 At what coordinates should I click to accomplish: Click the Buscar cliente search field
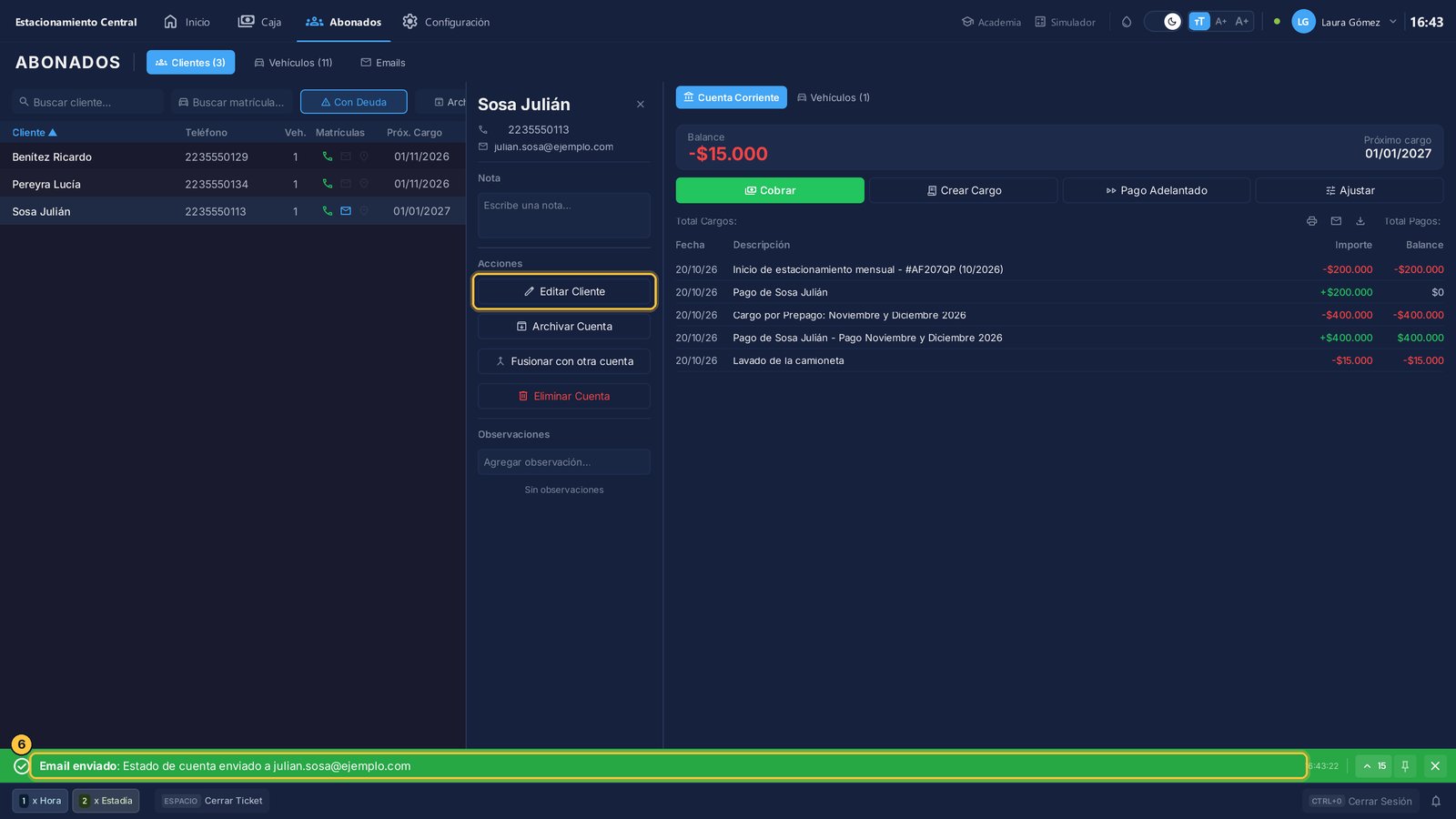pos(88,102)
